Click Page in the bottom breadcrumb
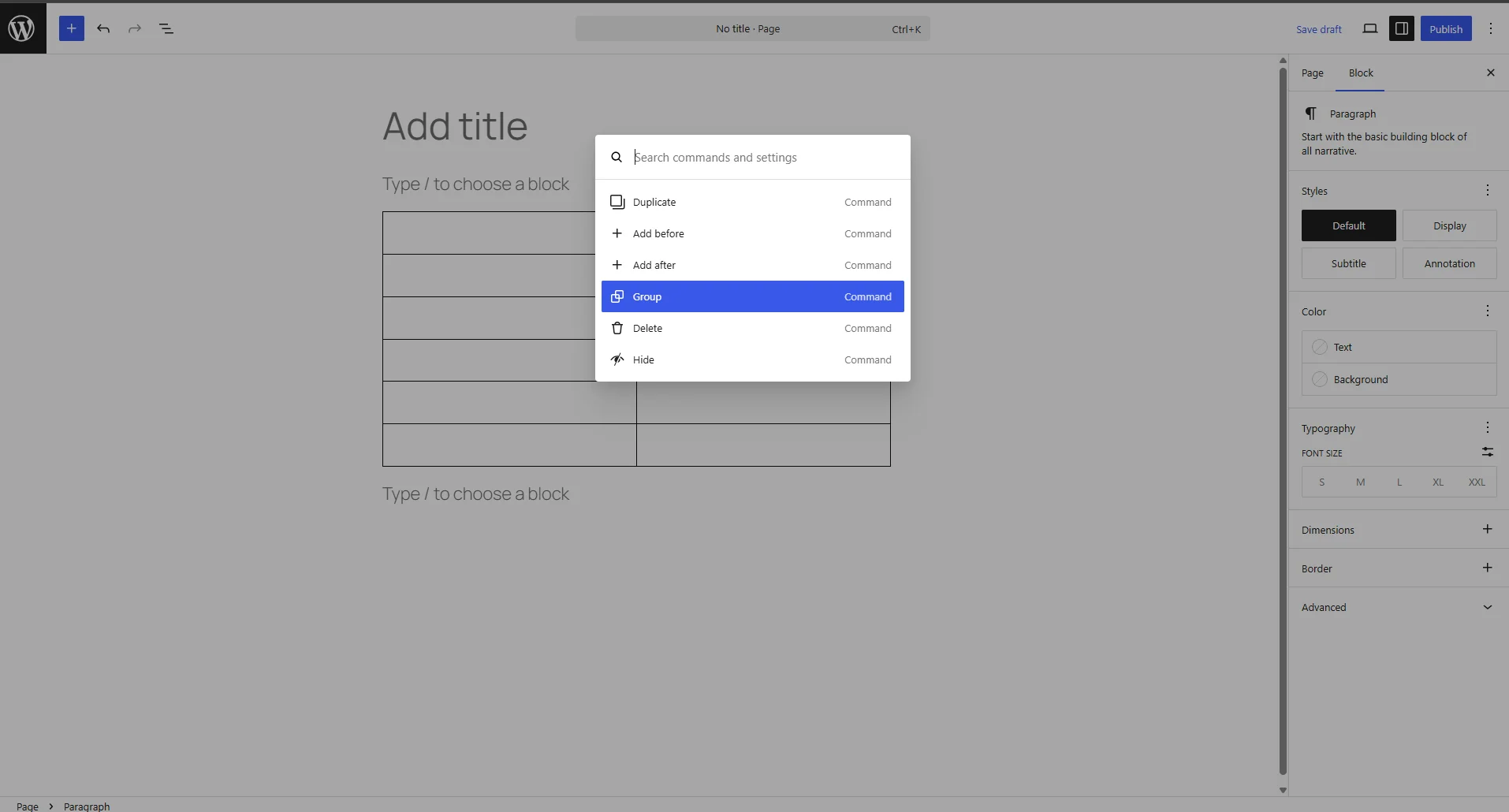The image size is (1509, 812). coord(28,806)
